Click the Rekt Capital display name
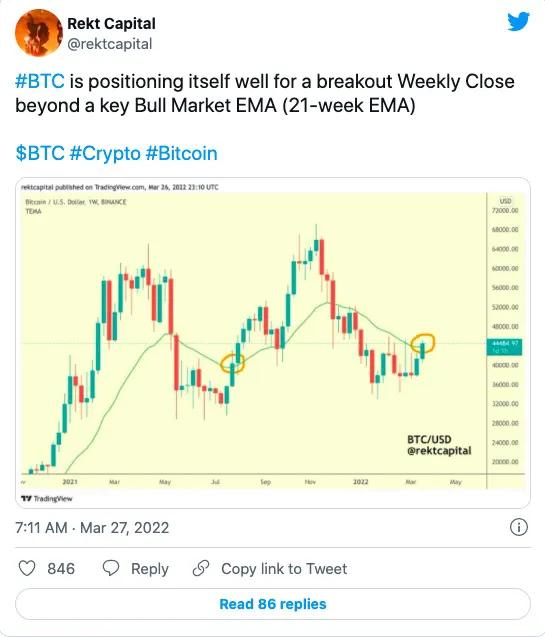Viewport: 545px width, 637px height. tap(111, 24)
